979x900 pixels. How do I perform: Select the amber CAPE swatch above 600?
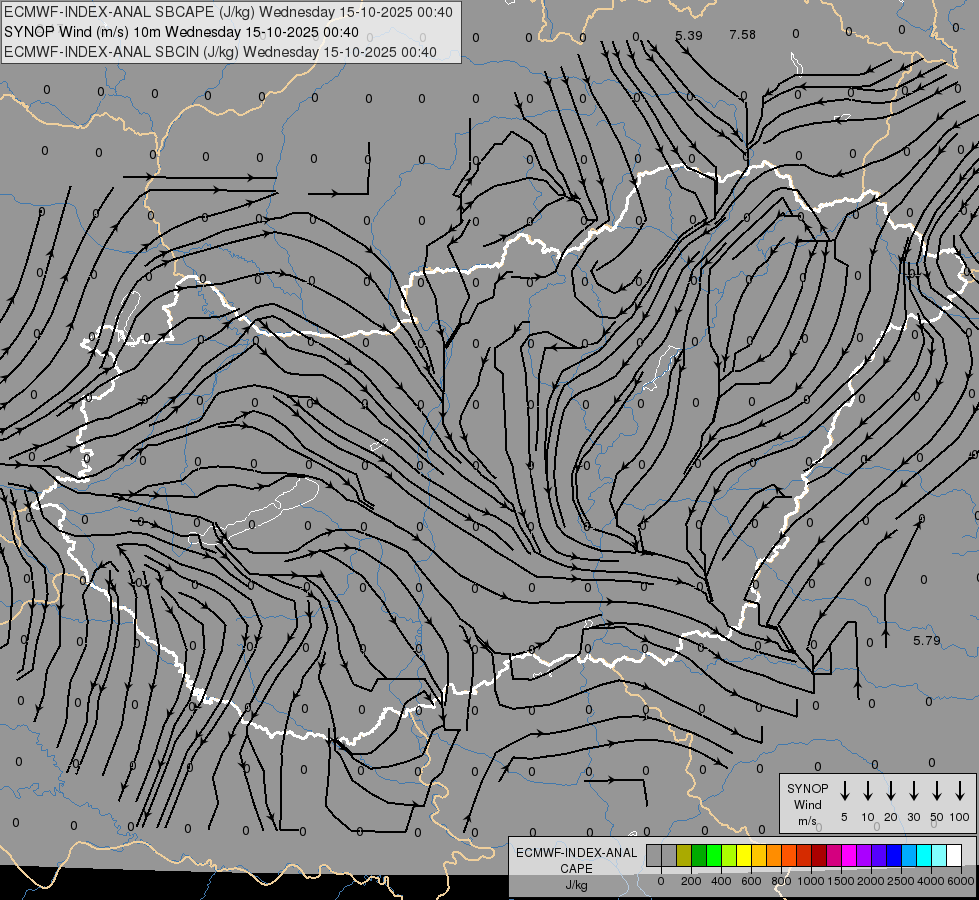click(759, 855)
